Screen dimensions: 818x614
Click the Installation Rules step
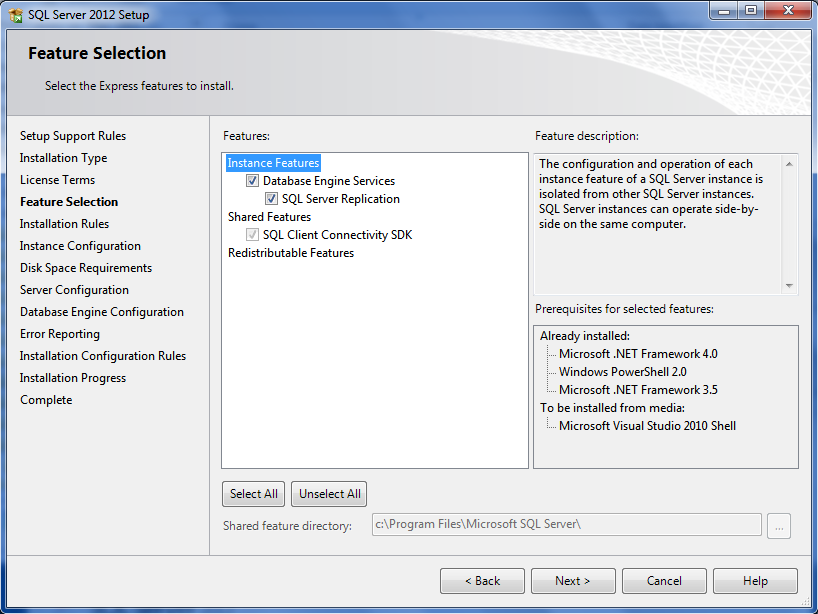[x=64, y=224]
